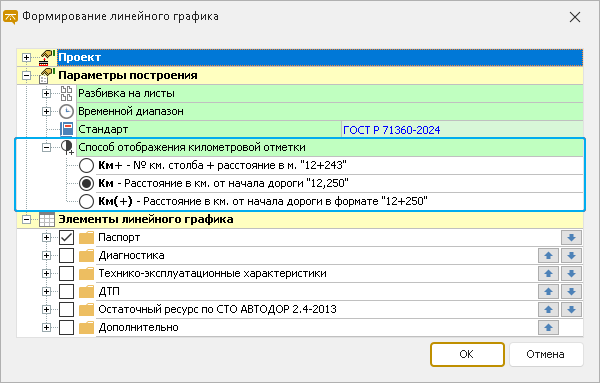Click the Технико-эксплуатационные характеристики folder icon

click(86, 274)
